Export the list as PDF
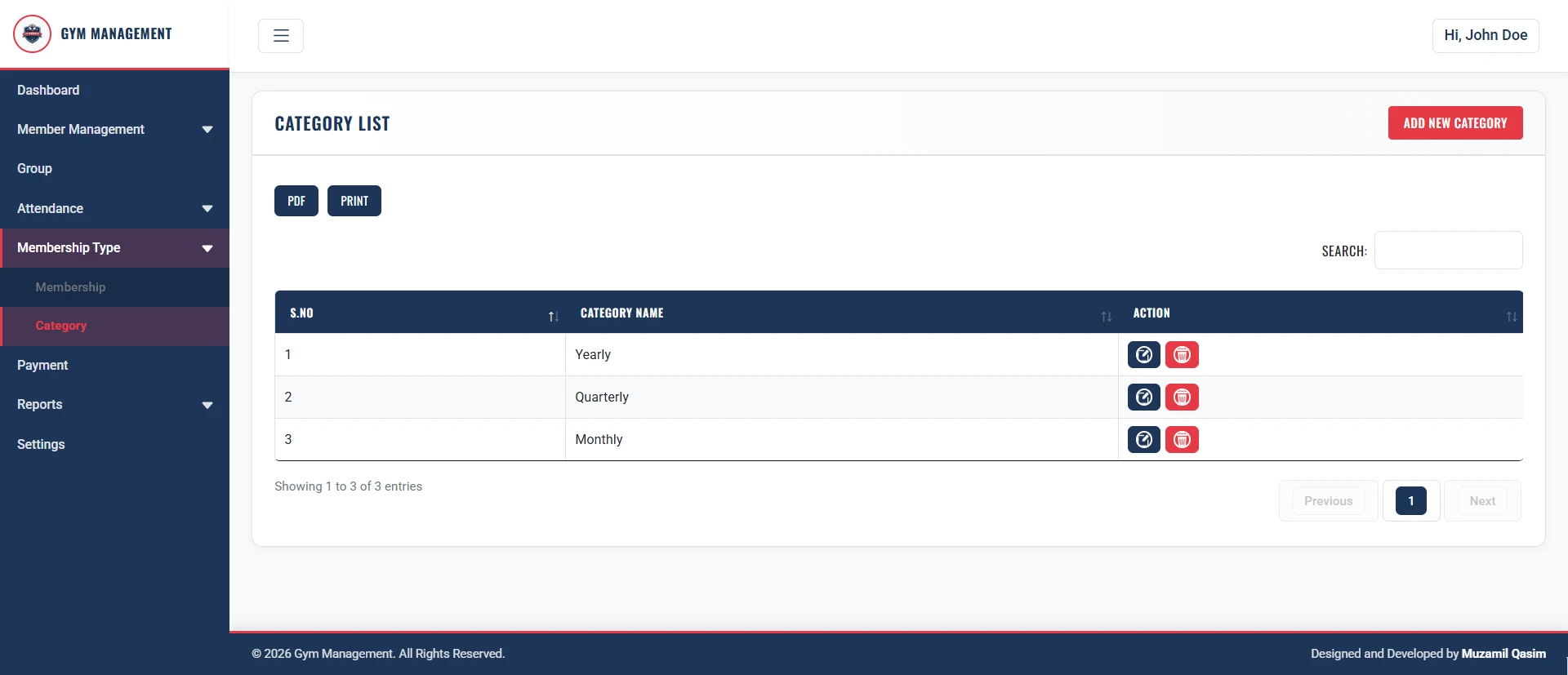This screenshot has width=1568, height=675. 296,201
